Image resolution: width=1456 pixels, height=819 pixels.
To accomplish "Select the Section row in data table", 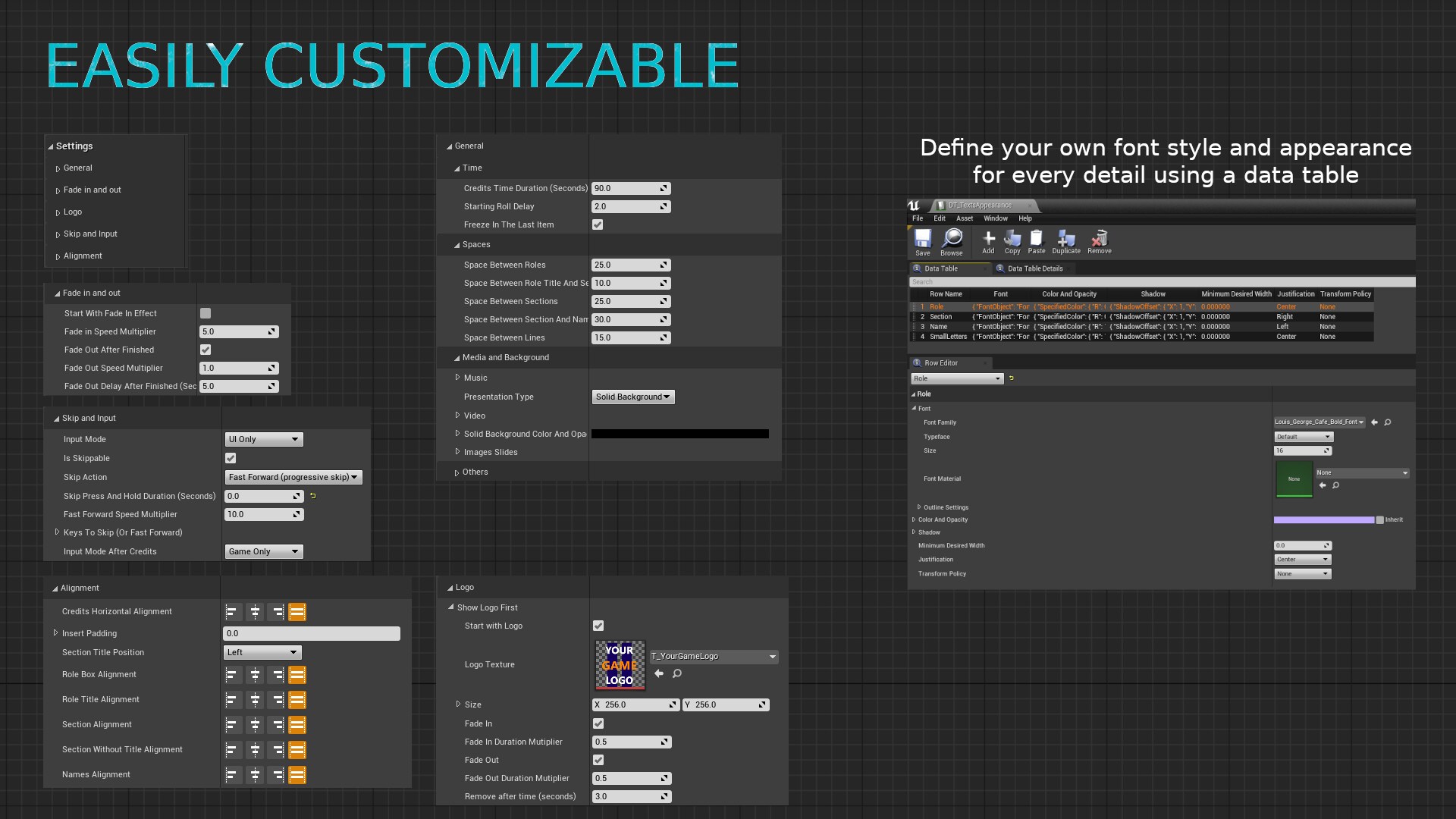I will pyautogui.click(x=941, y=317).
